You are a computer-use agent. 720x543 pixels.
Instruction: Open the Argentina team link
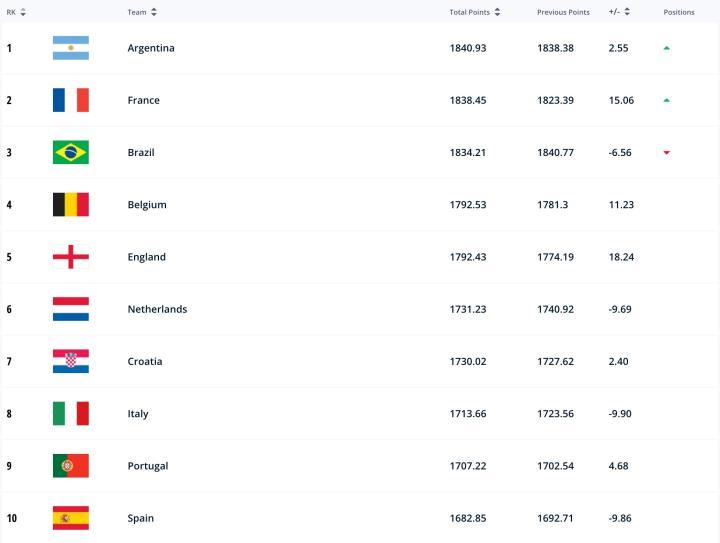pos(151,48)
